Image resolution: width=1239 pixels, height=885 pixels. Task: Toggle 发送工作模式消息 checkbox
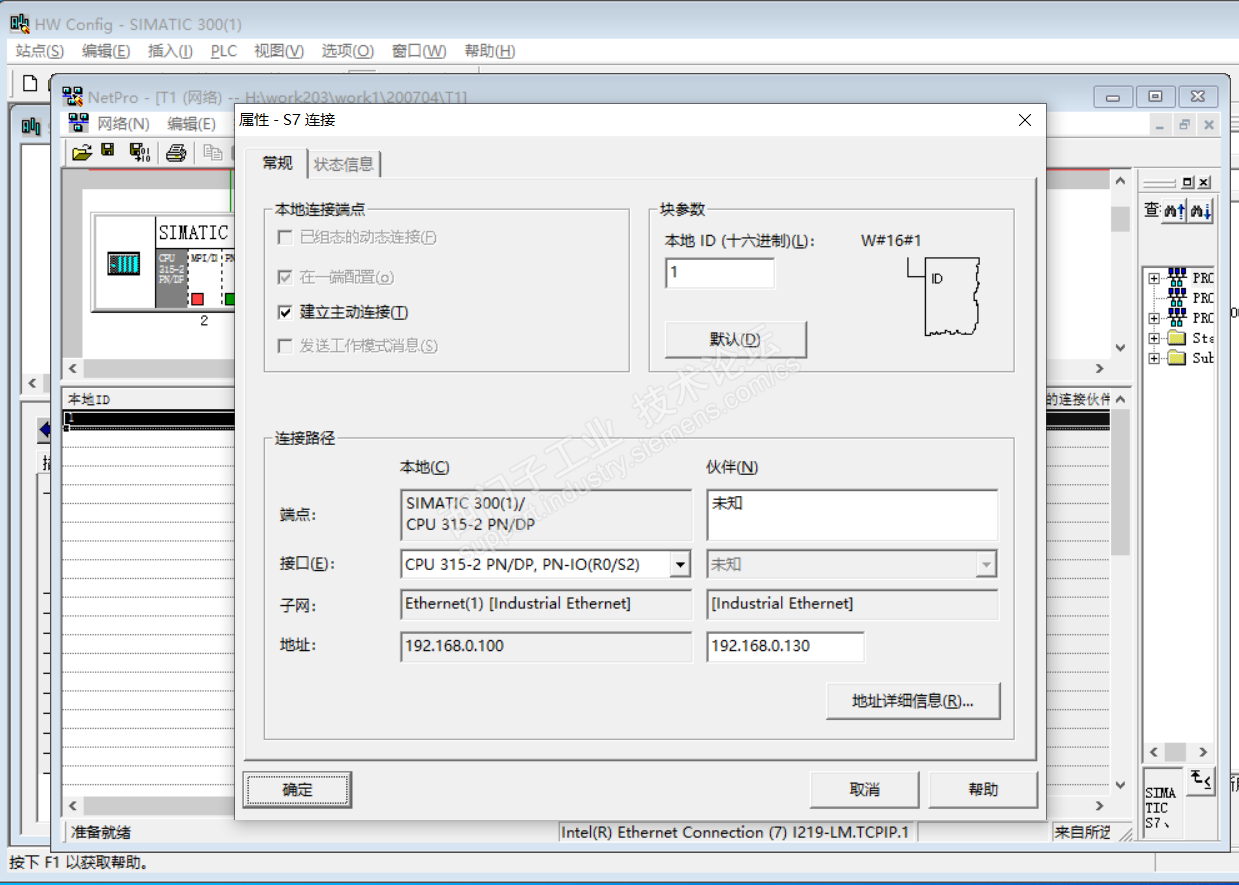pos(284,346)
